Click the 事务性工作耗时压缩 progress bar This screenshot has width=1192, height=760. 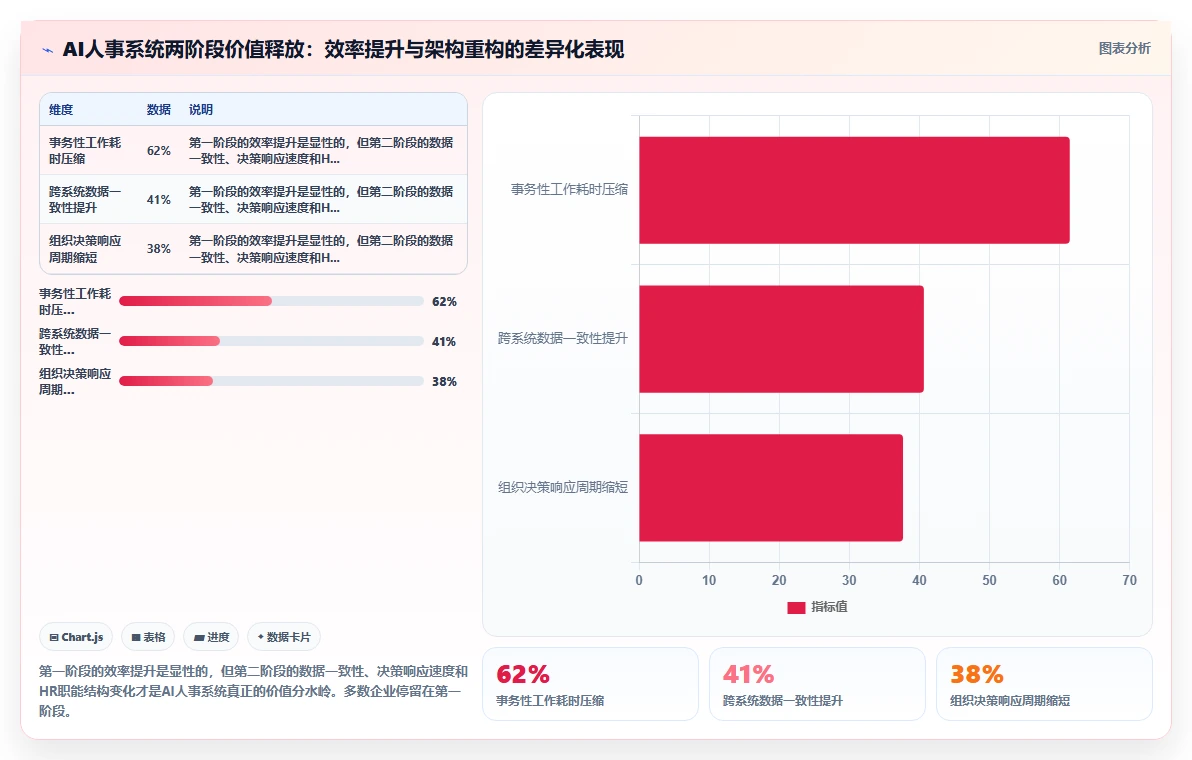click(271, 301)
